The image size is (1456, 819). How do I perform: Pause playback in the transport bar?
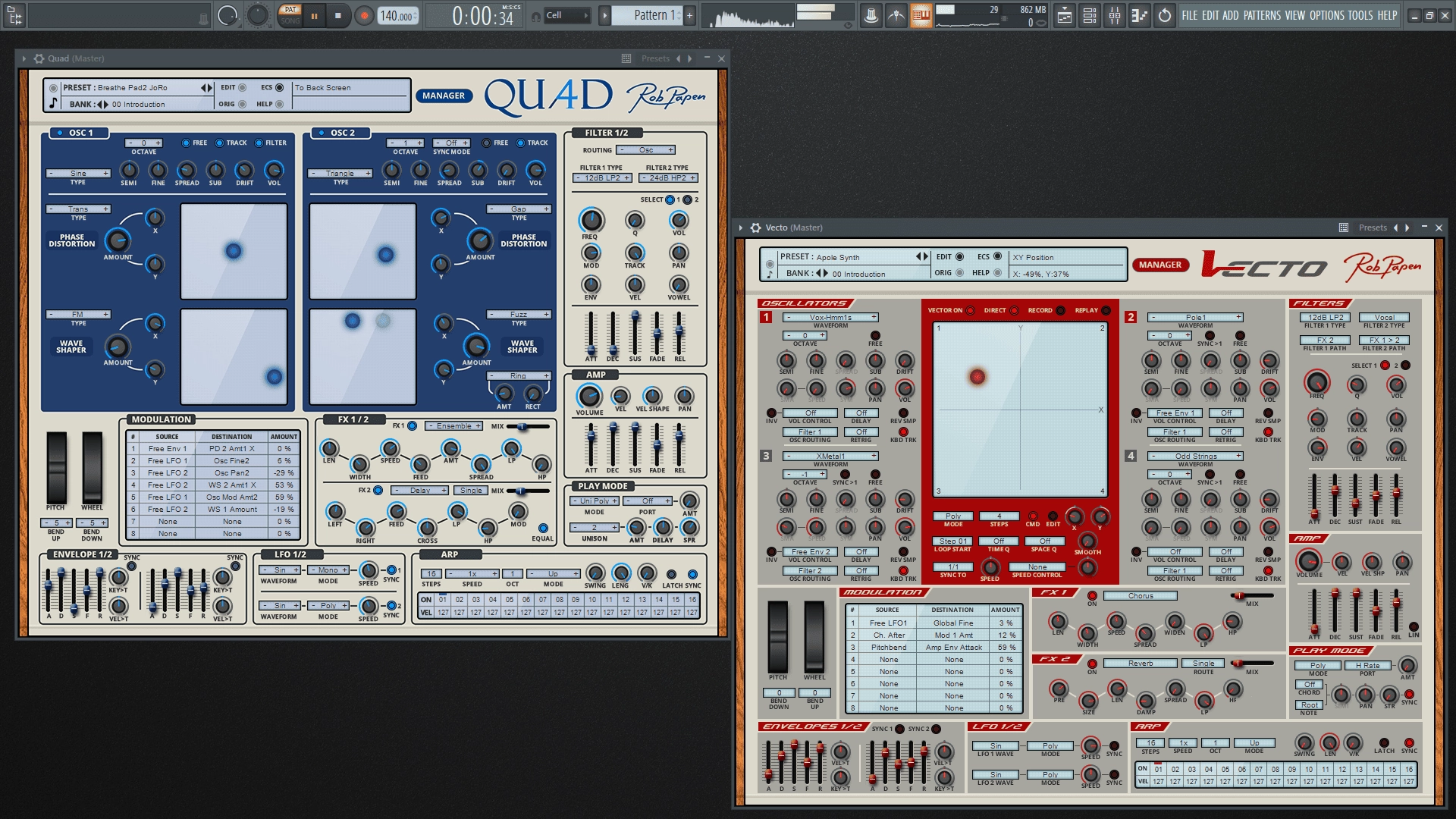(x=314, y=15)
